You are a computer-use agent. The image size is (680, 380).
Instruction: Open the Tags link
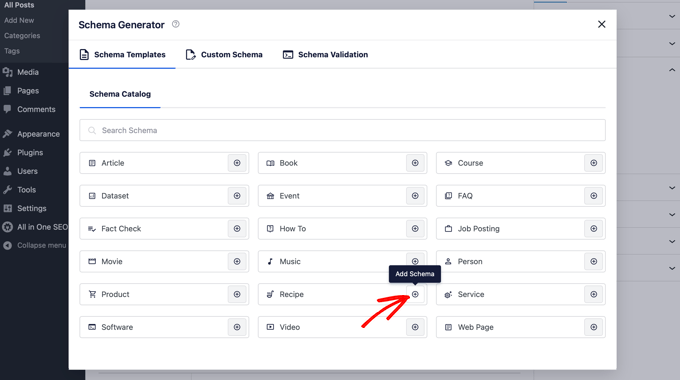pos(12,51)
